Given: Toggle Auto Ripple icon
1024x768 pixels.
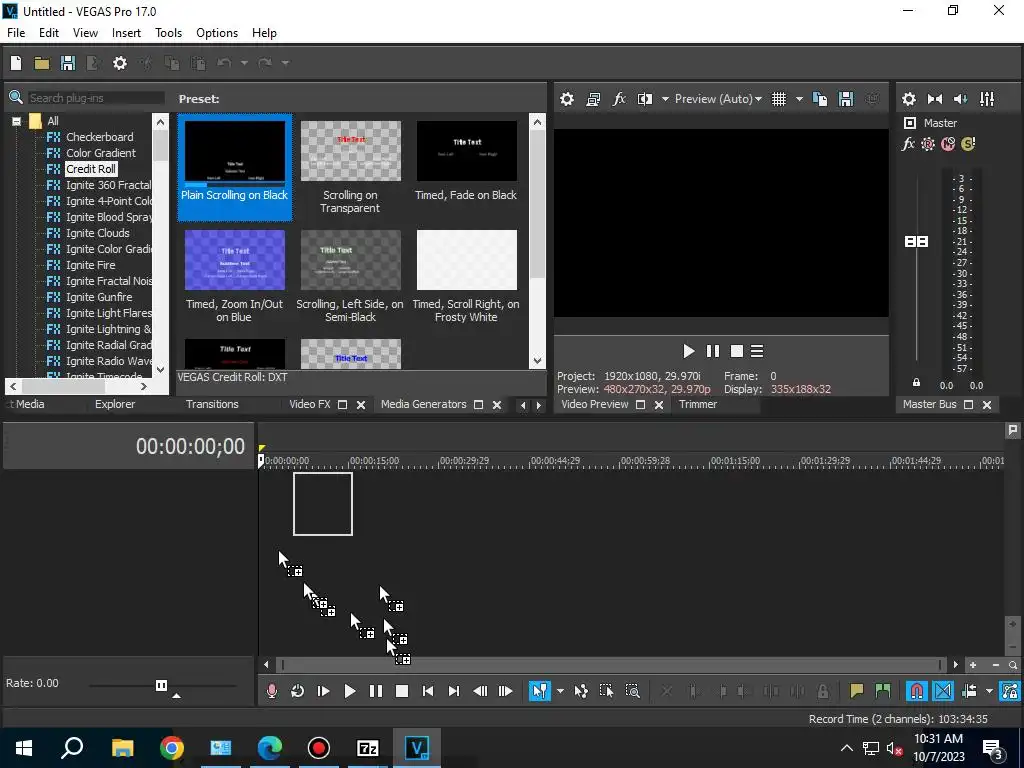Looking at the screenshot, I should (x=969, y=691).
